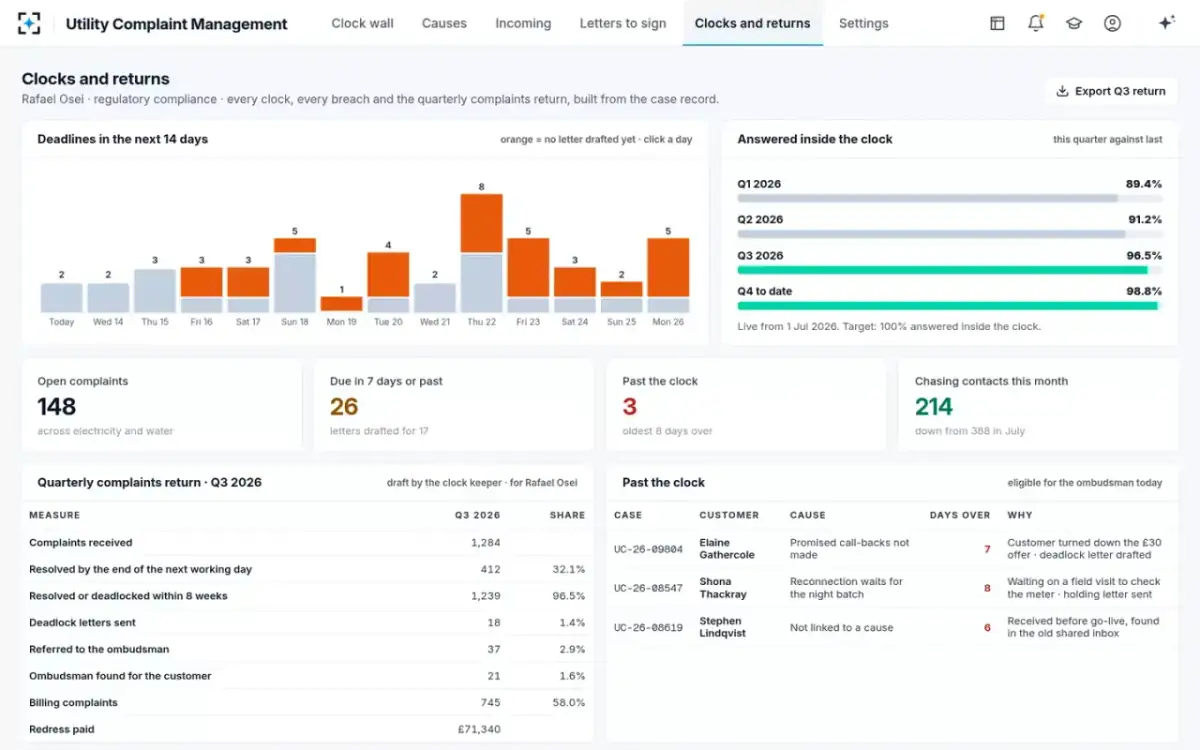The height and width of the screenshot is (750, 1200).
Task: Click the app logo icon
Action: [30, 23]
